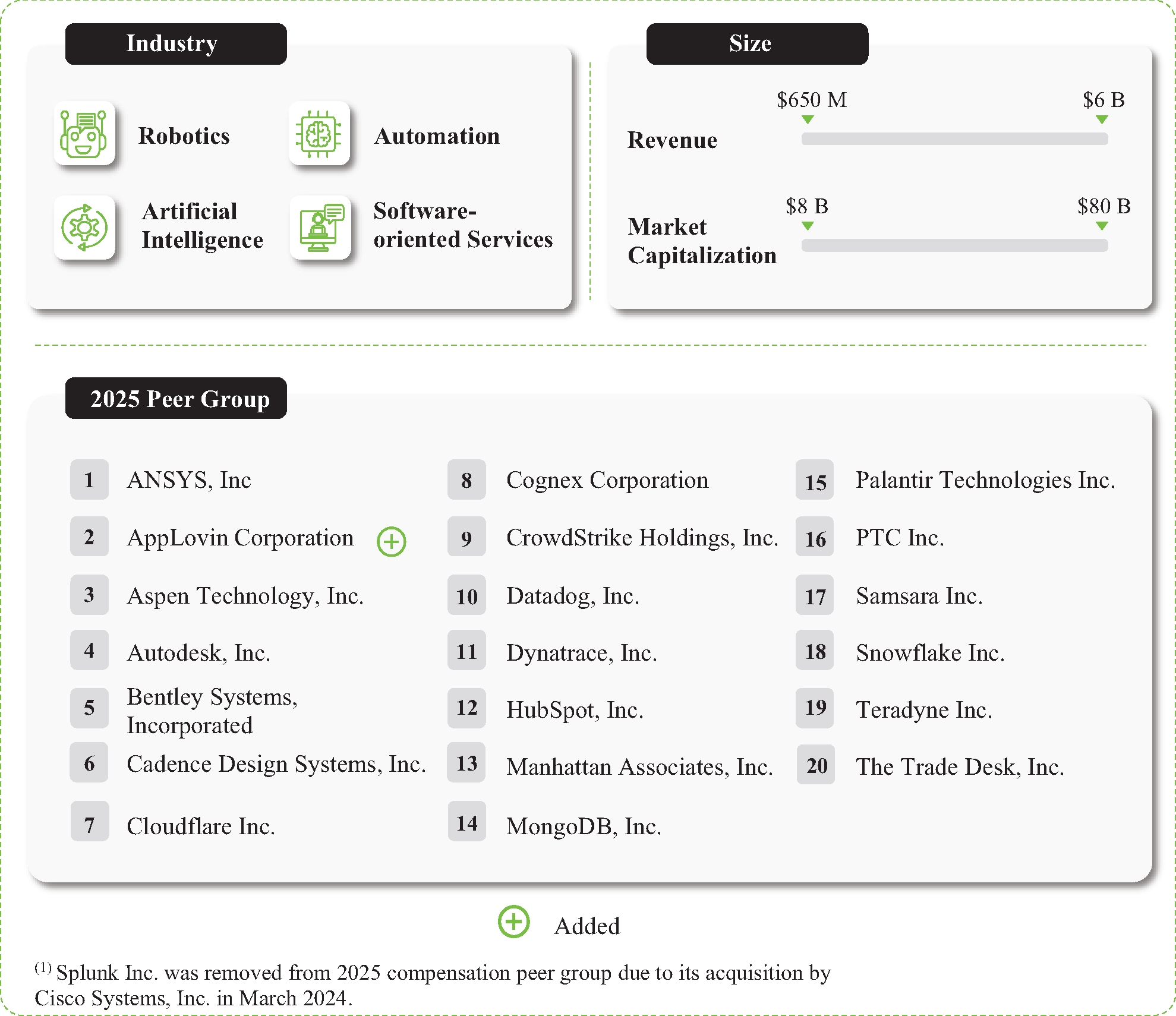This screenshot has height=1016, width=1176.
Task: Select the Size header tab
Action: pos(757,44)
